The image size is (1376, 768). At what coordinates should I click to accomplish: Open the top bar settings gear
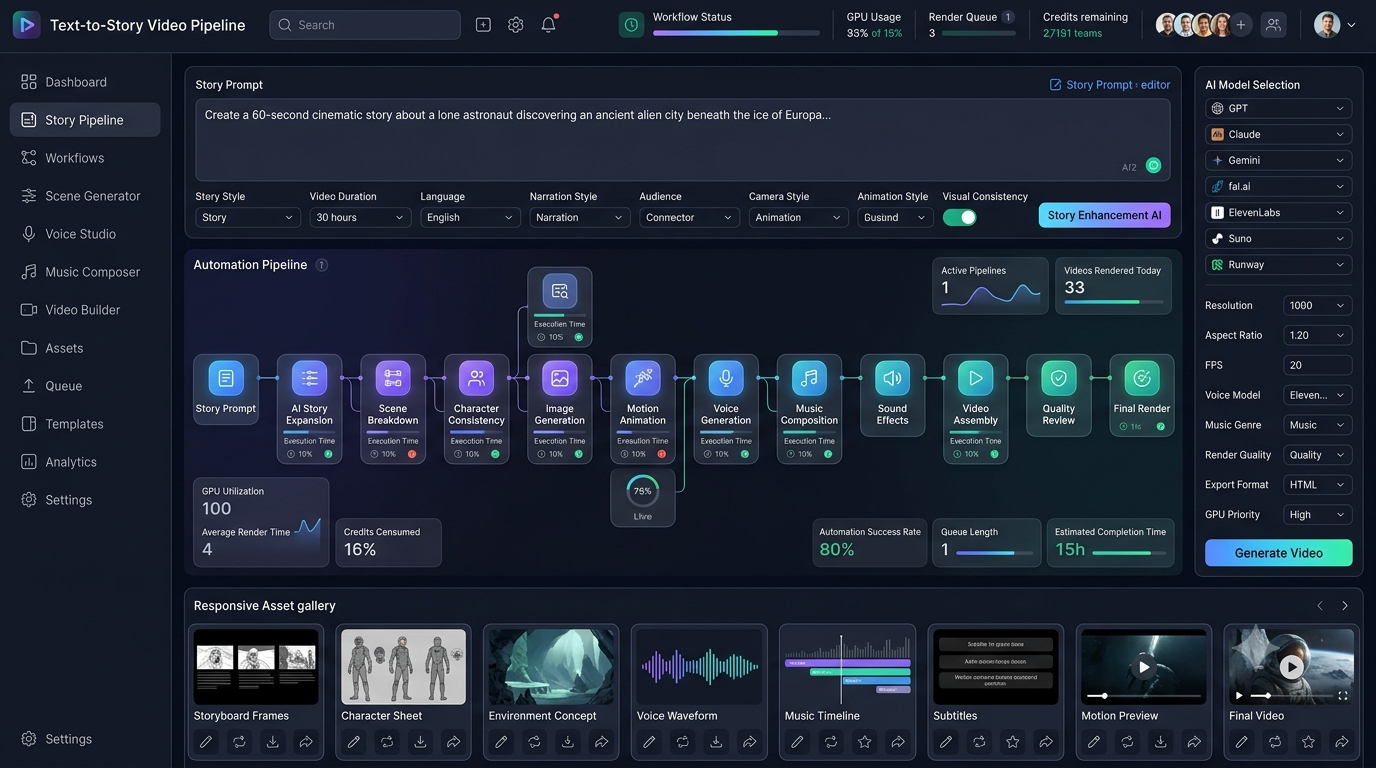pyautogui.click(x=516, y=25)
